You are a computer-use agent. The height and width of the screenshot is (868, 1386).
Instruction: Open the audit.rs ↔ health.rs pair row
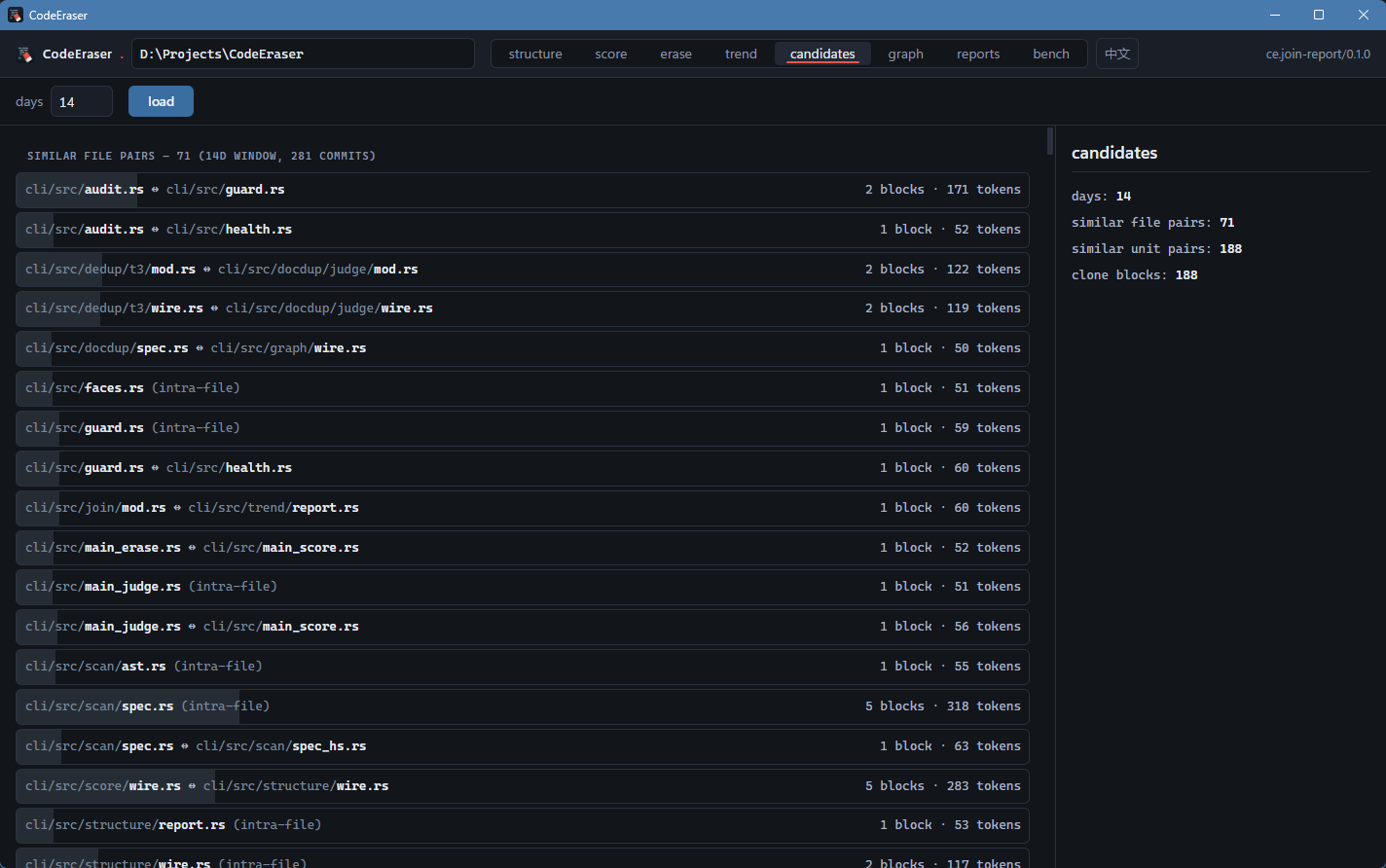click(x=523, y=230)
